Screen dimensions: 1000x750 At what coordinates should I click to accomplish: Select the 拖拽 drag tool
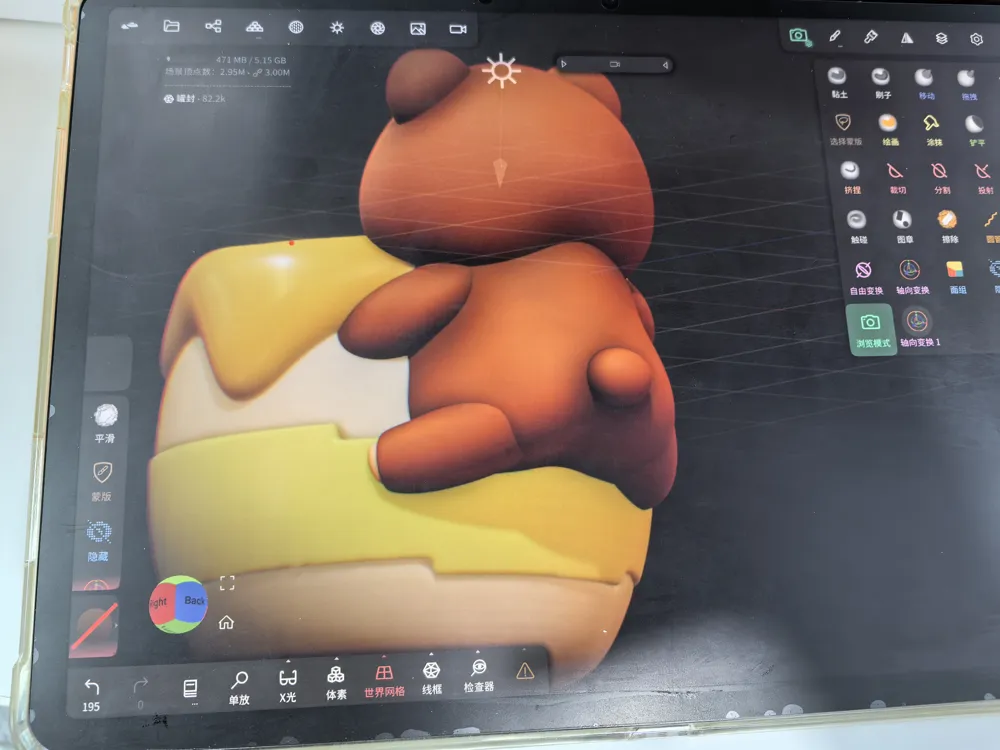(967, 85)
